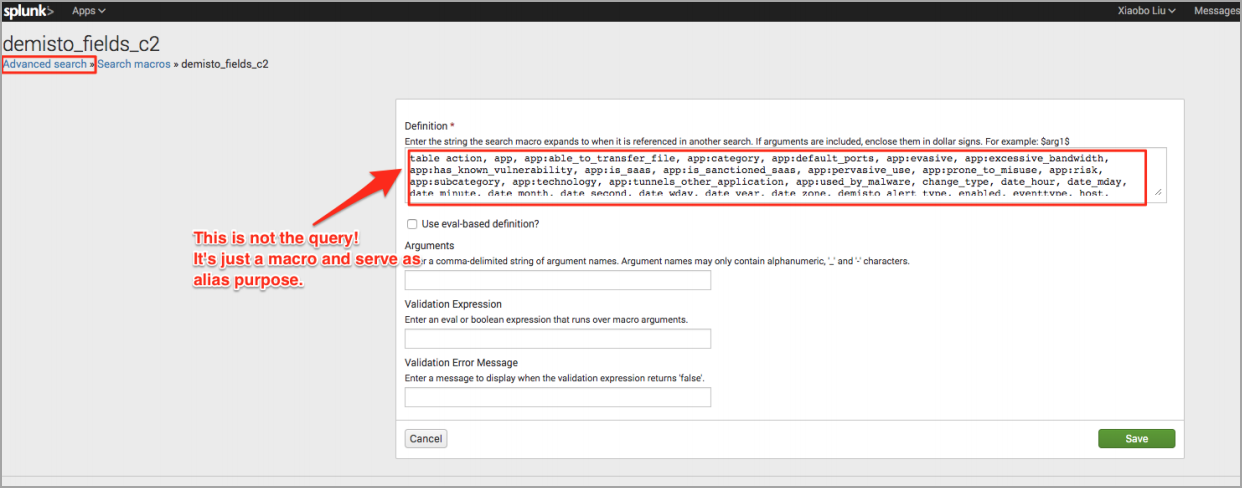The image size is (1242, 488).
Task: Enable the eval-based definition checkbox
Action: 412,224
